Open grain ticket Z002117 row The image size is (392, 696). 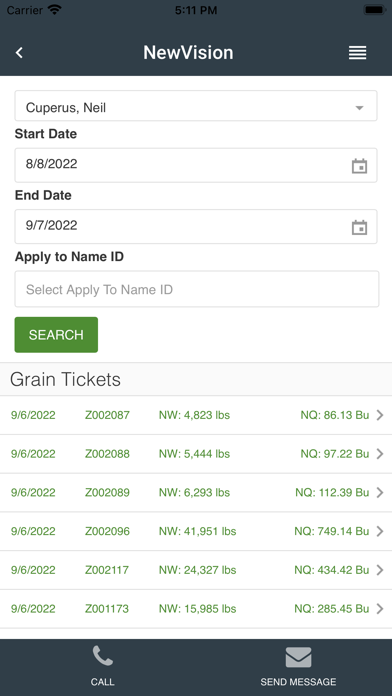(x=196, y=570)
